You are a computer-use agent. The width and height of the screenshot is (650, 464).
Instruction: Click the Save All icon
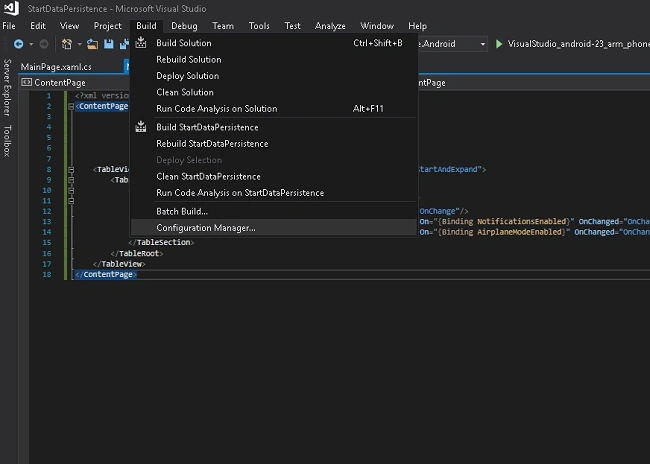[x=124, y=44]
